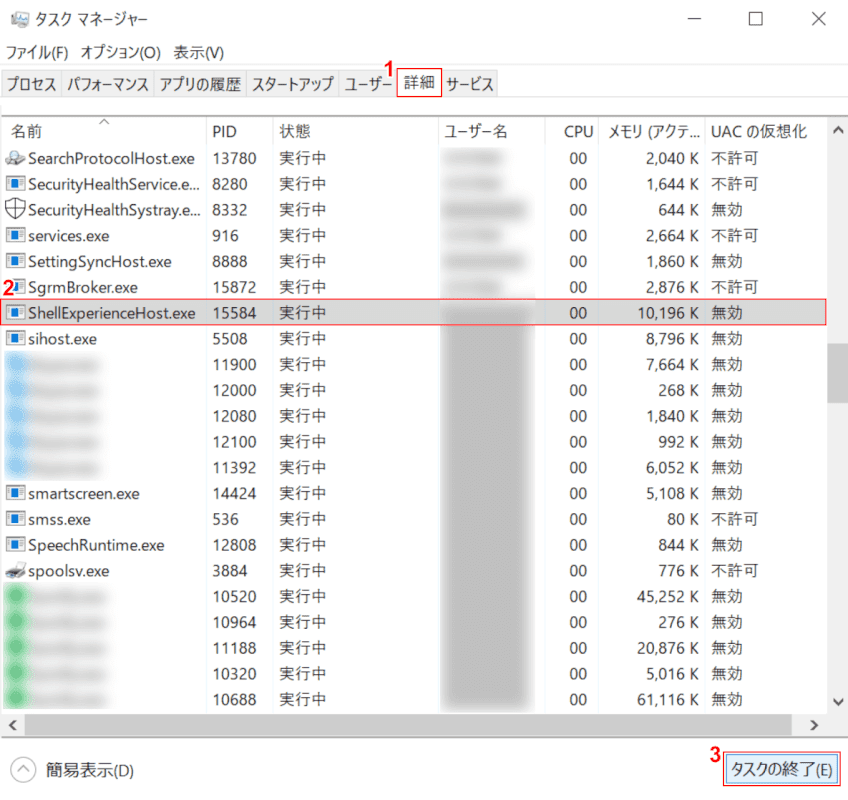Collapse to 簡易表示(D) view

(x=72, y=770)
